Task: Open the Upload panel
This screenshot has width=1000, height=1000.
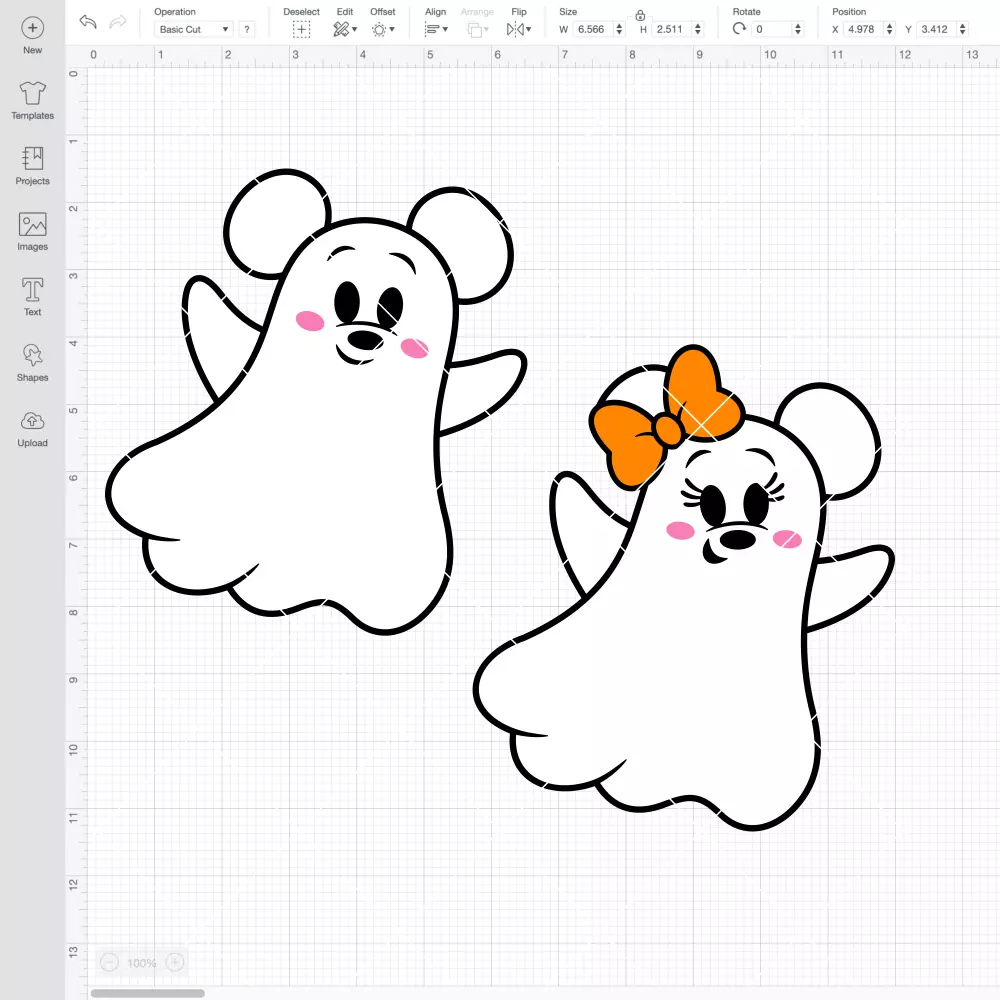Action: [x=33, y=429]
